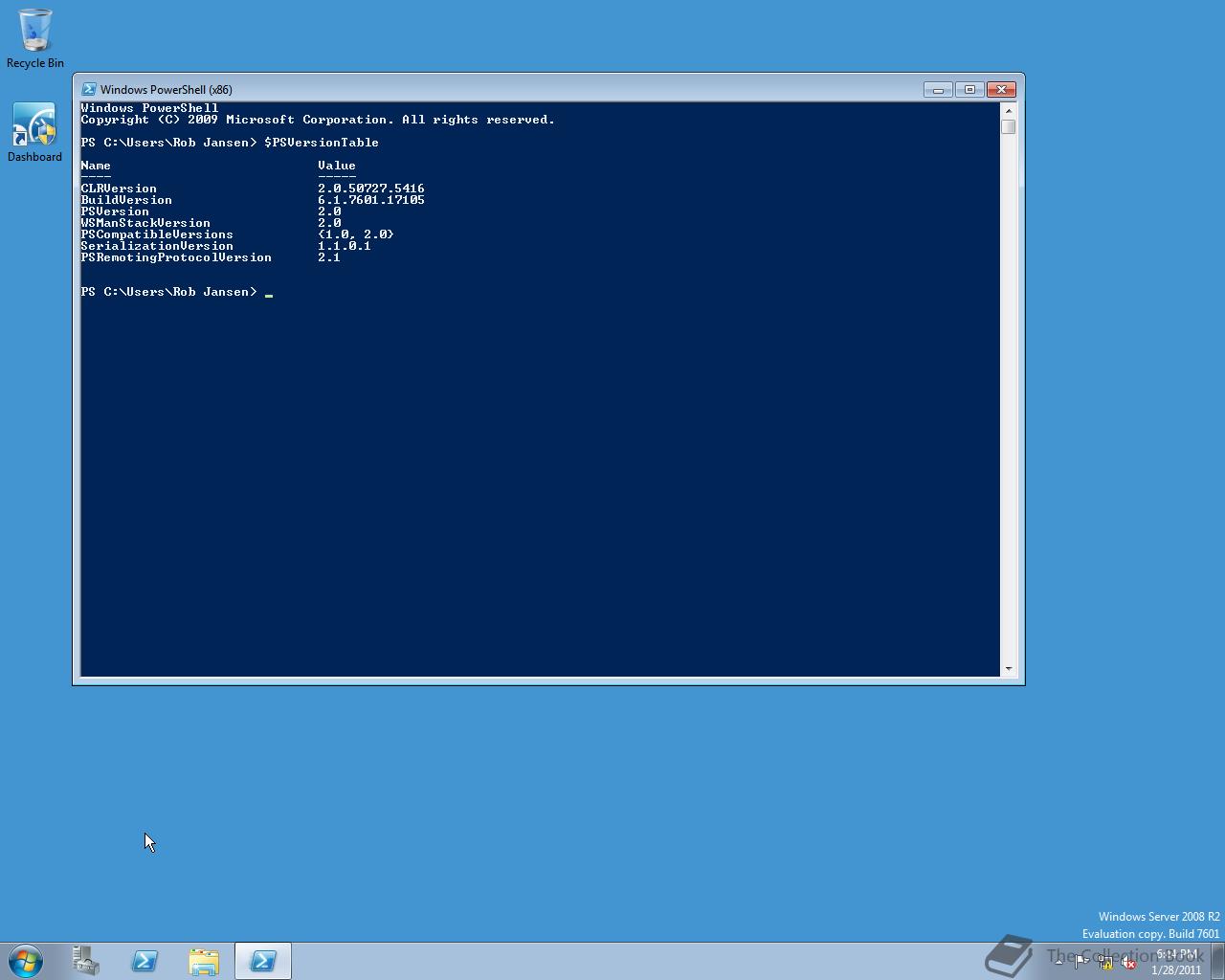This screenshot has height=980, width=1225.
Task: Click the value 6.1.7601.17105
Action: [371, 200]
